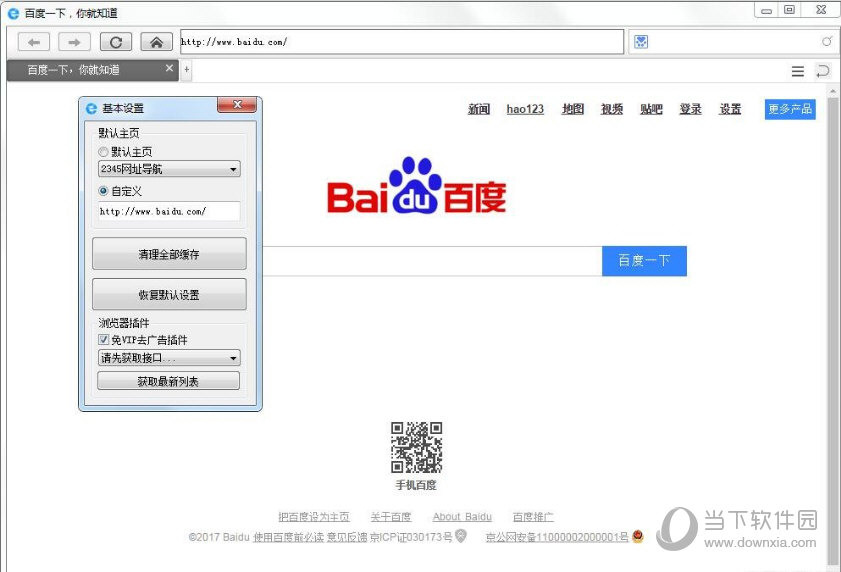Reload the page with the refresh button
The height and width of the screenshot is (572, 841).
[116, 42]
